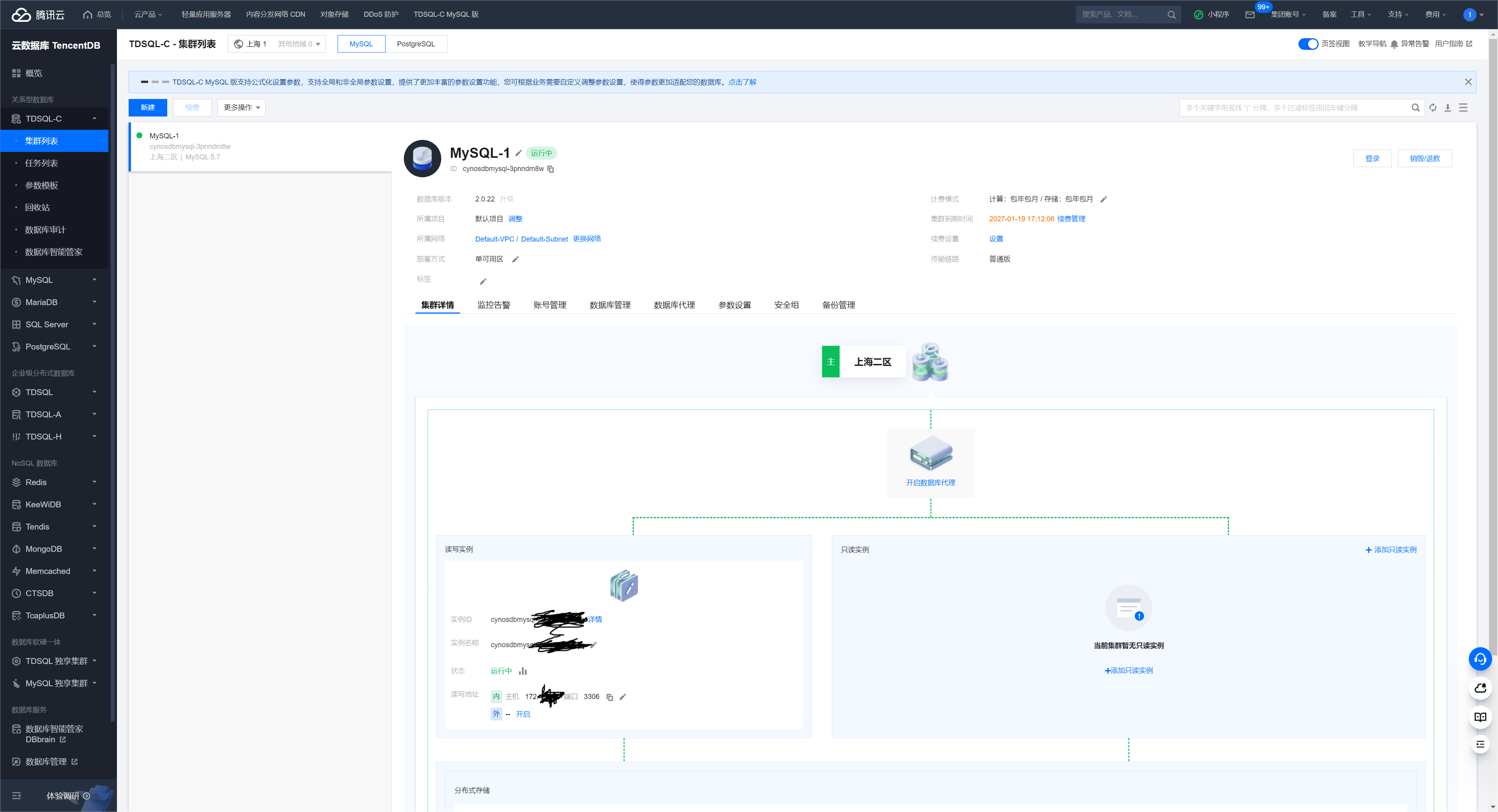This screenshot has height=812, width=1498.
Task: Open the Default-VPC link
Action: pyautogui.click(x=494, y=240)
